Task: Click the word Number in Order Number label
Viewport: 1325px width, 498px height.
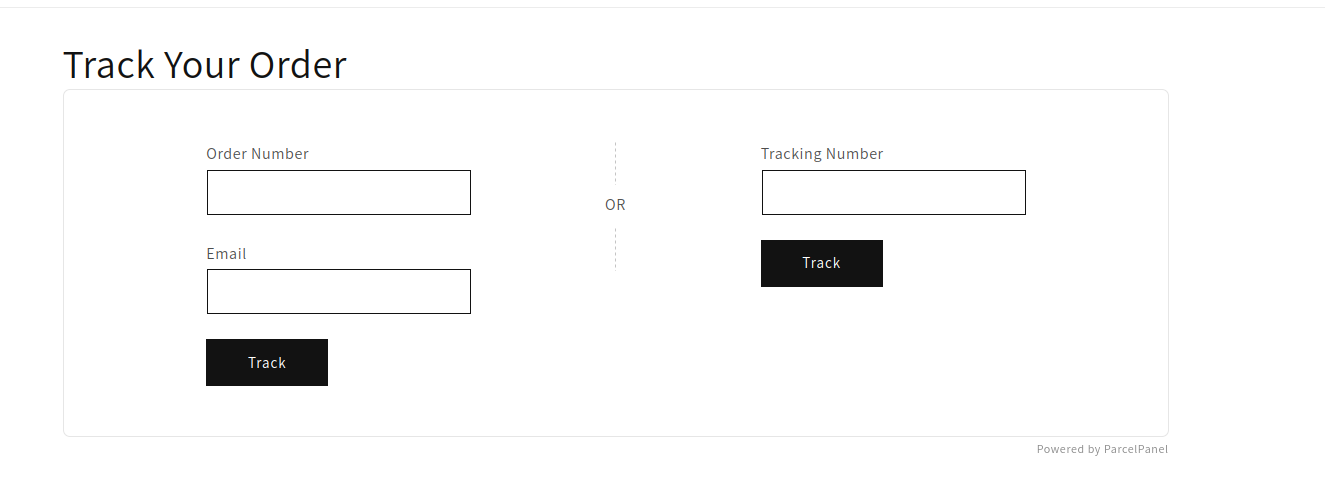Action: (280, 154)
